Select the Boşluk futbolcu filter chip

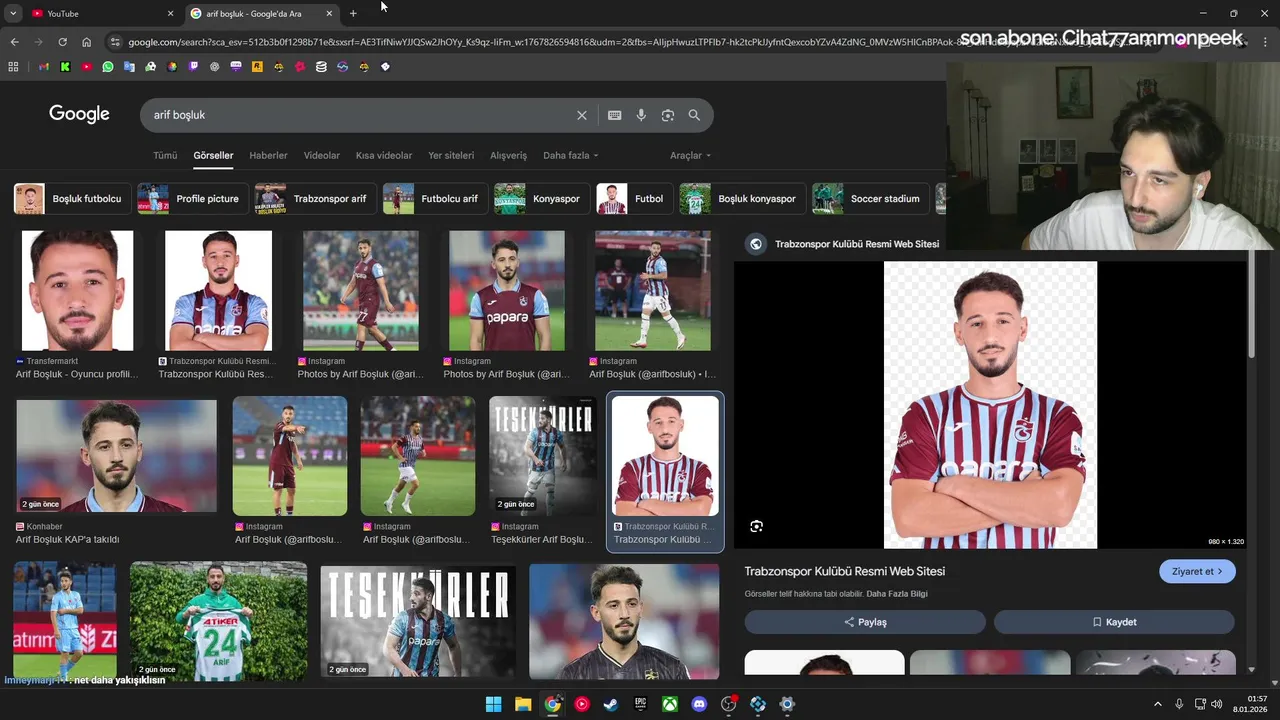click(71, 199)
